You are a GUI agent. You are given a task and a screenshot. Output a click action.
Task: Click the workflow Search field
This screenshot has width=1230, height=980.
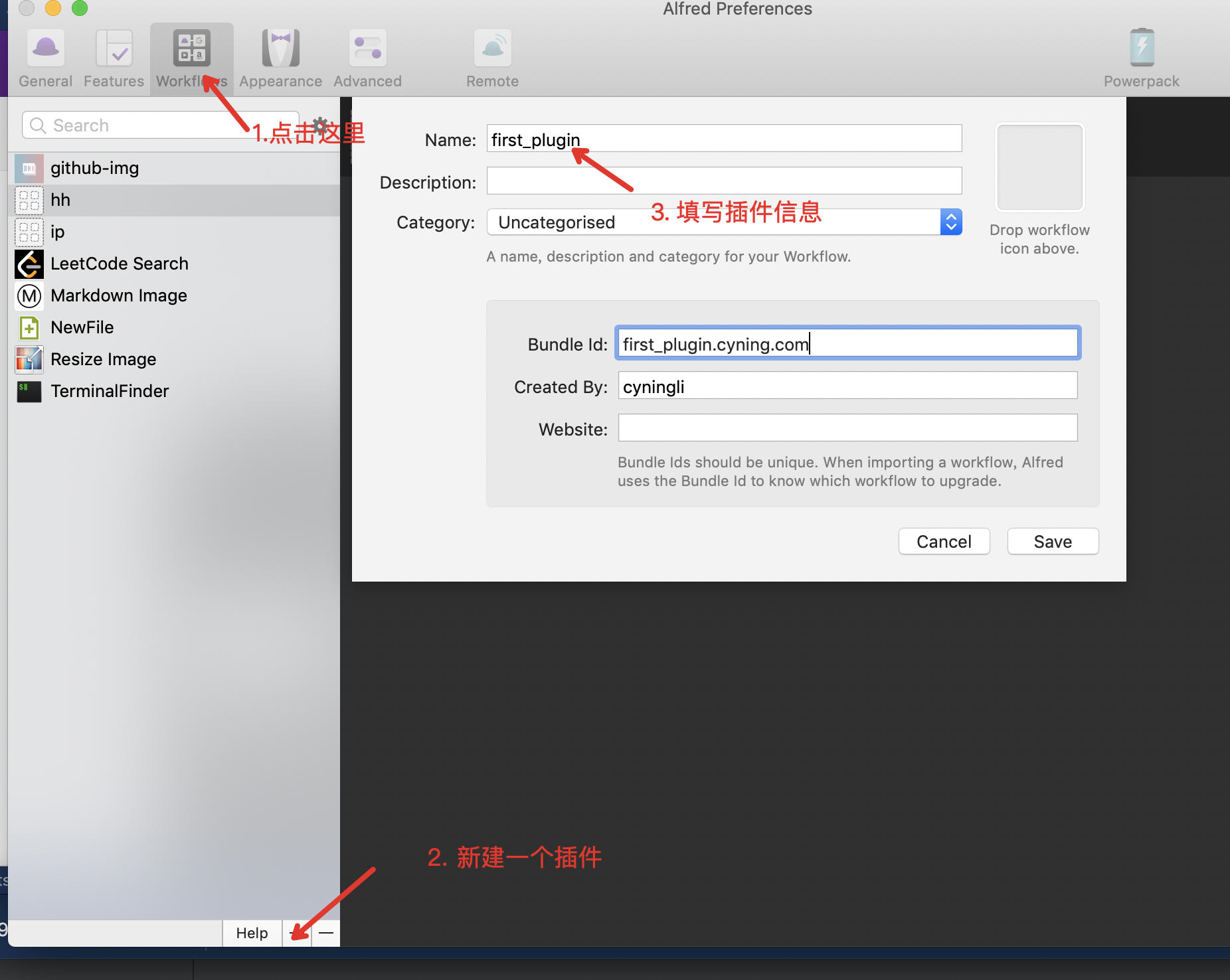click(x=161, y=125)
